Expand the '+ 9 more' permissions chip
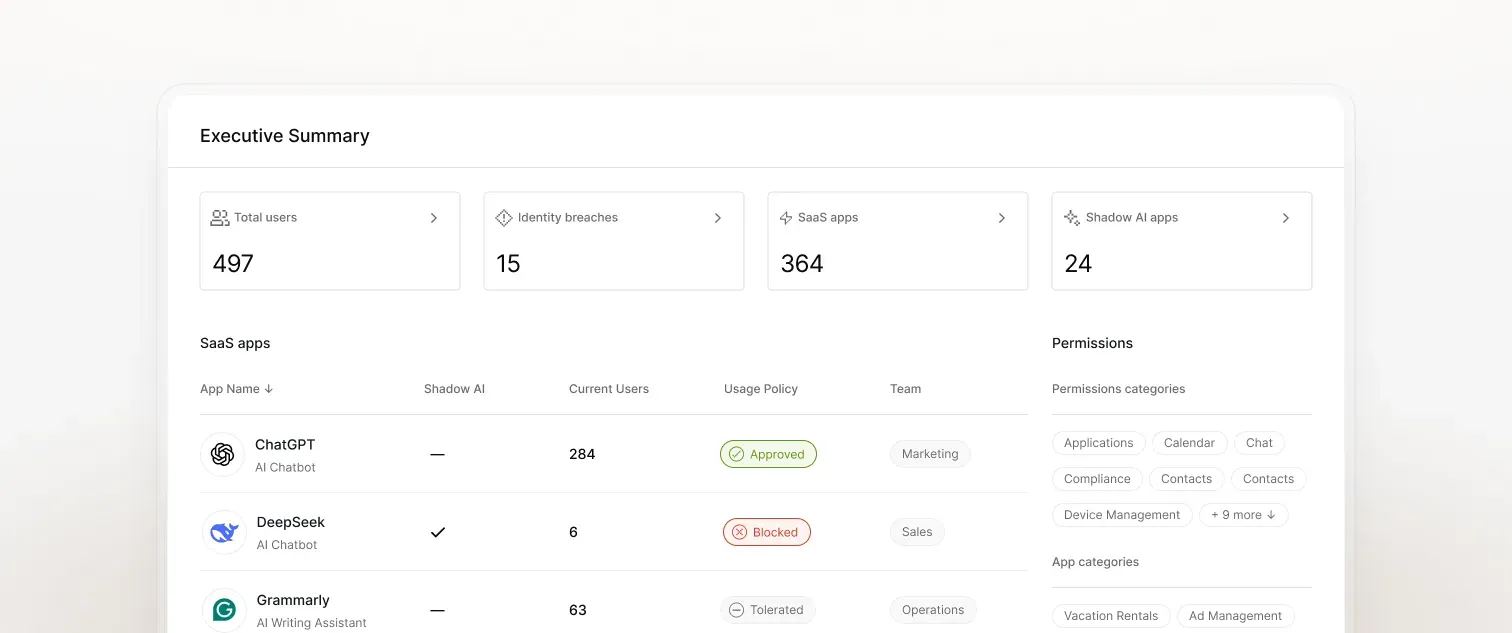The height and width of the screenshot is (633, 1512). (1244, 515)
